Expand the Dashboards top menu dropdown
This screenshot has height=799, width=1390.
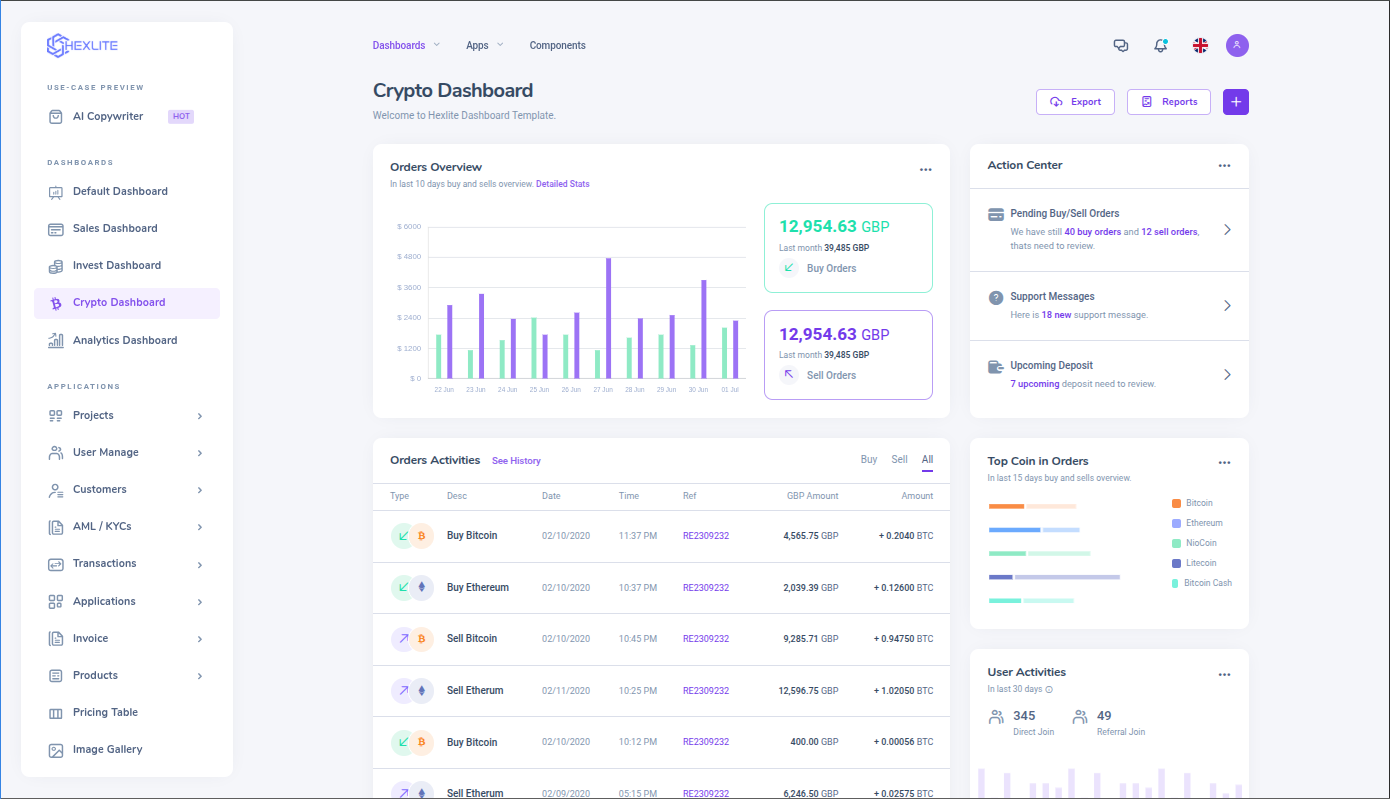[406, 45]
